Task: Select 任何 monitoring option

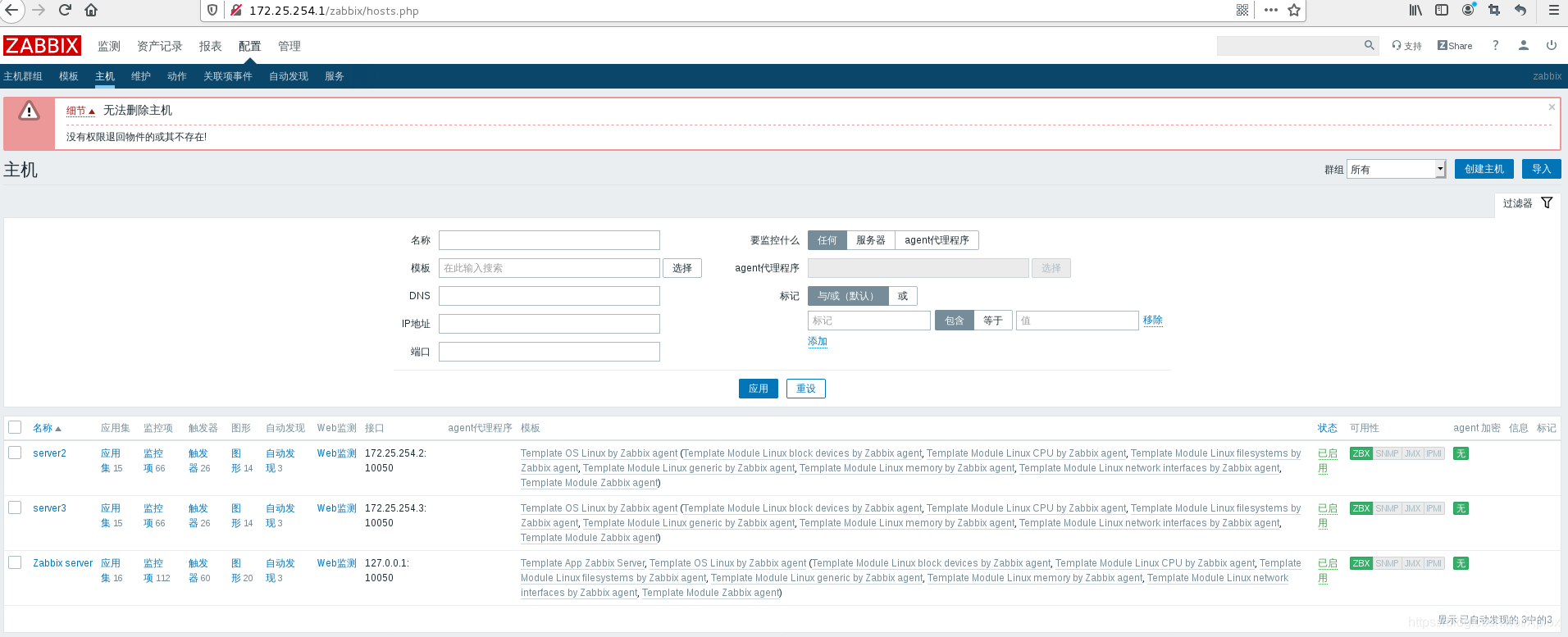Action: [x=827, y=240]
